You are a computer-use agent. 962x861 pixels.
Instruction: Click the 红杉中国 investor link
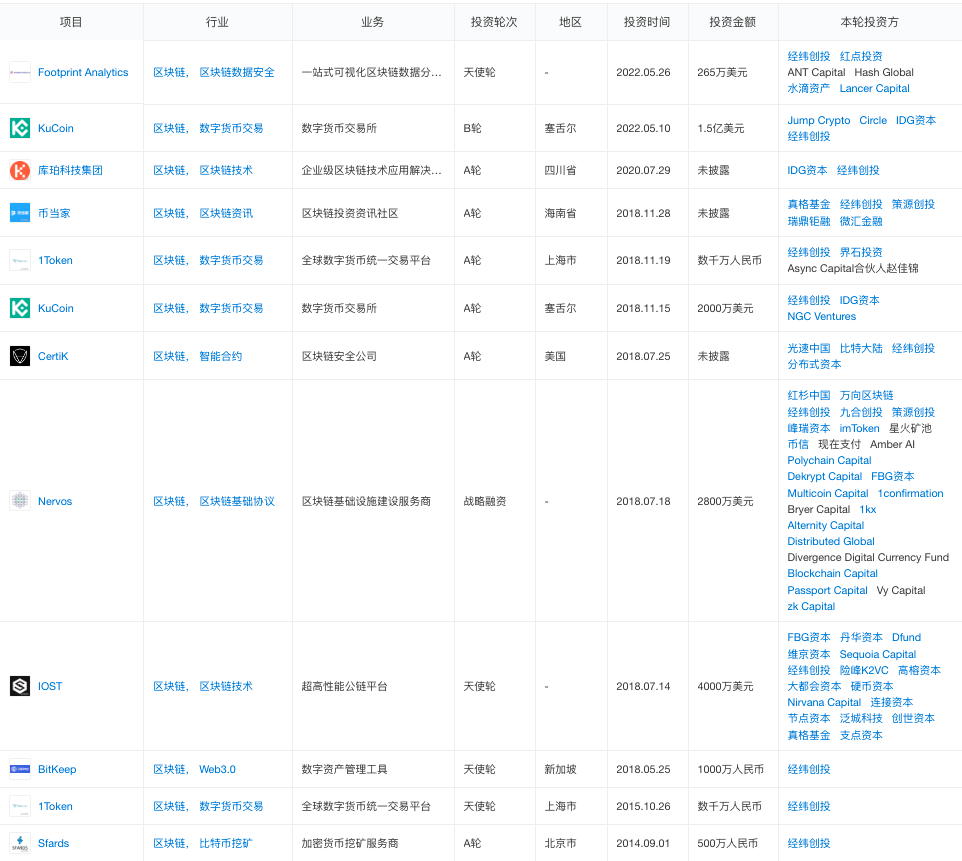pos(808,395)
